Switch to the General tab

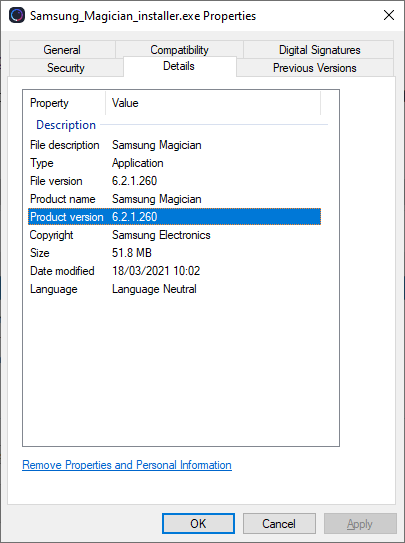click(x=62, y=50)
